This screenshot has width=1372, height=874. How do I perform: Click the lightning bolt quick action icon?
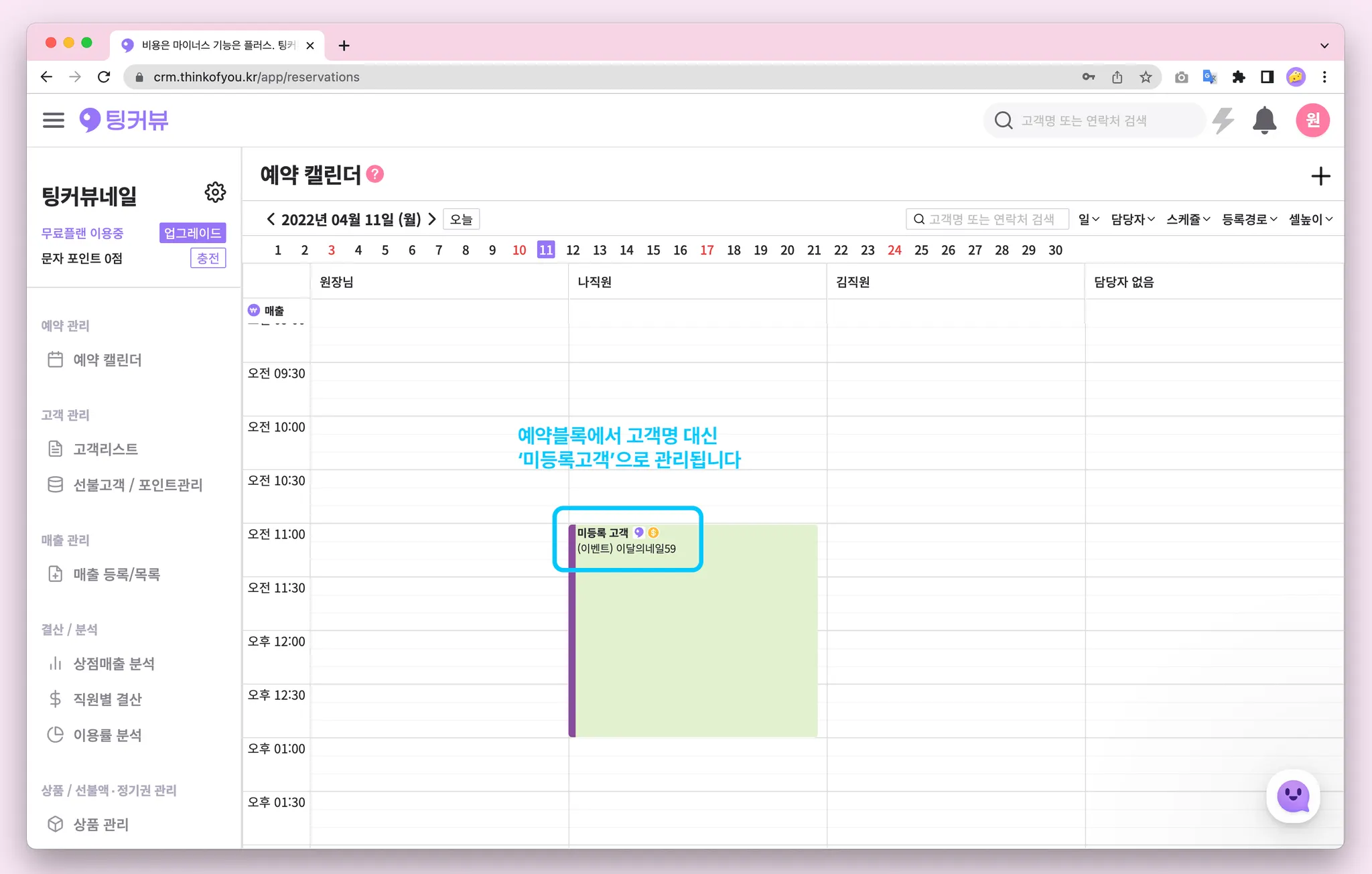pos(1223,121)
